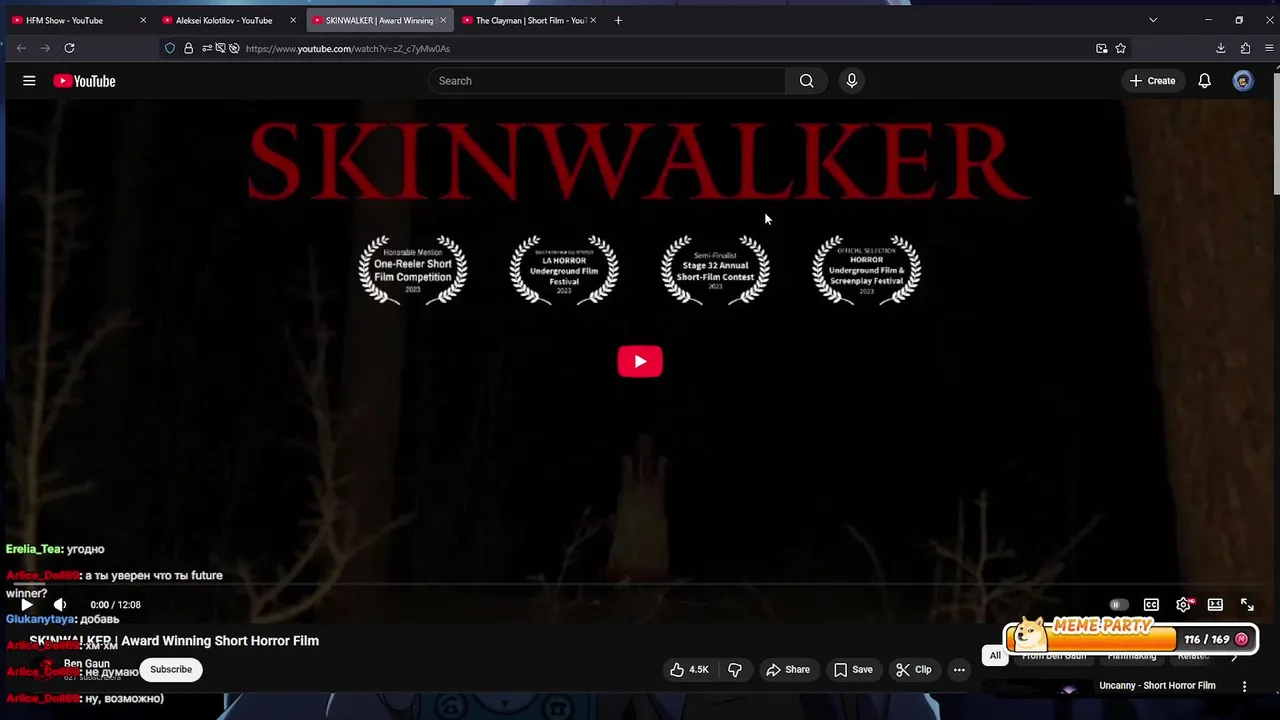Click the SKINWALKER video title

pyautogui.click(x=174, y=641)
